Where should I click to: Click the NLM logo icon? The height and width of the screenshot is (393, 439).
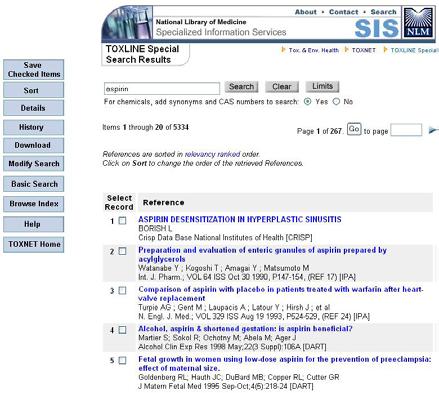click(x=418, y=23)
